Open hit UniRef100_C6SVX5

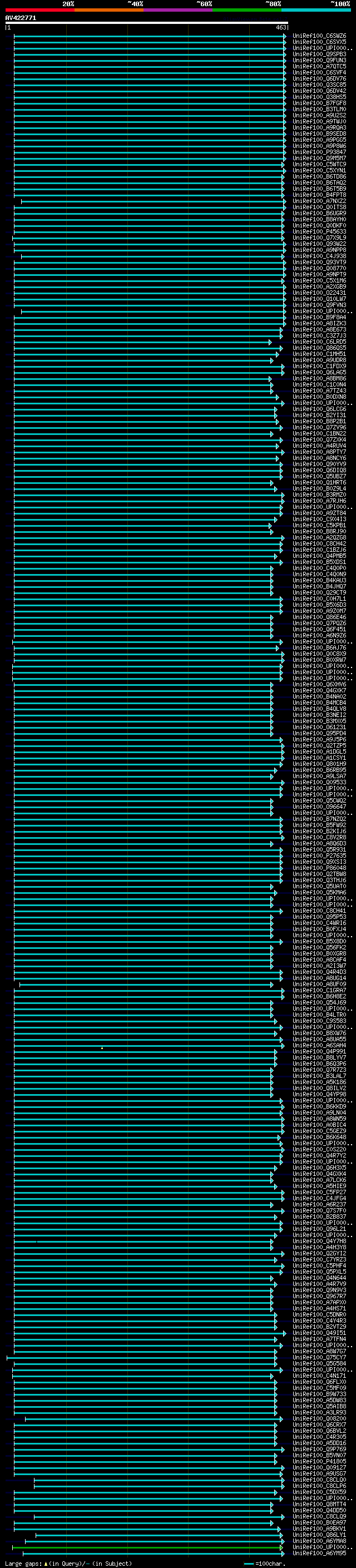point(319,42)
